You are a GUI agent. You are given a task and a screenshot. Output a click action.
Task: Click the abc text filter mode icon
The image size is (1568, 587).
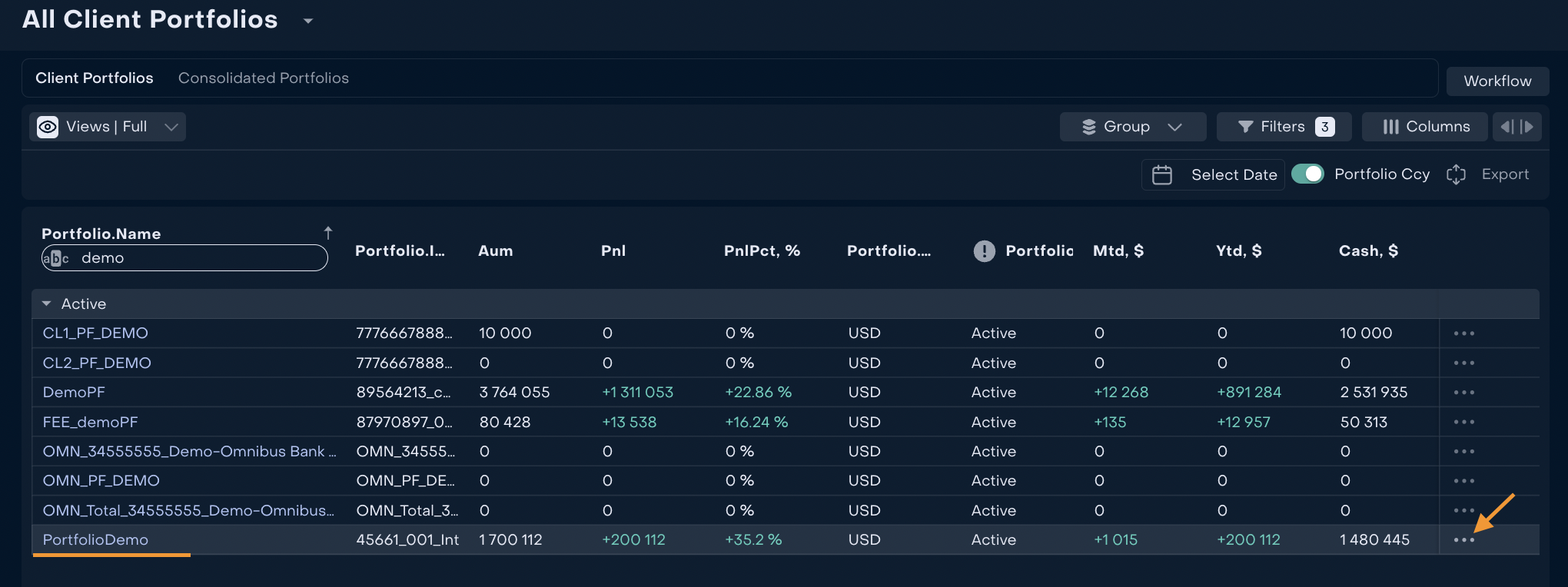(56, 258)
